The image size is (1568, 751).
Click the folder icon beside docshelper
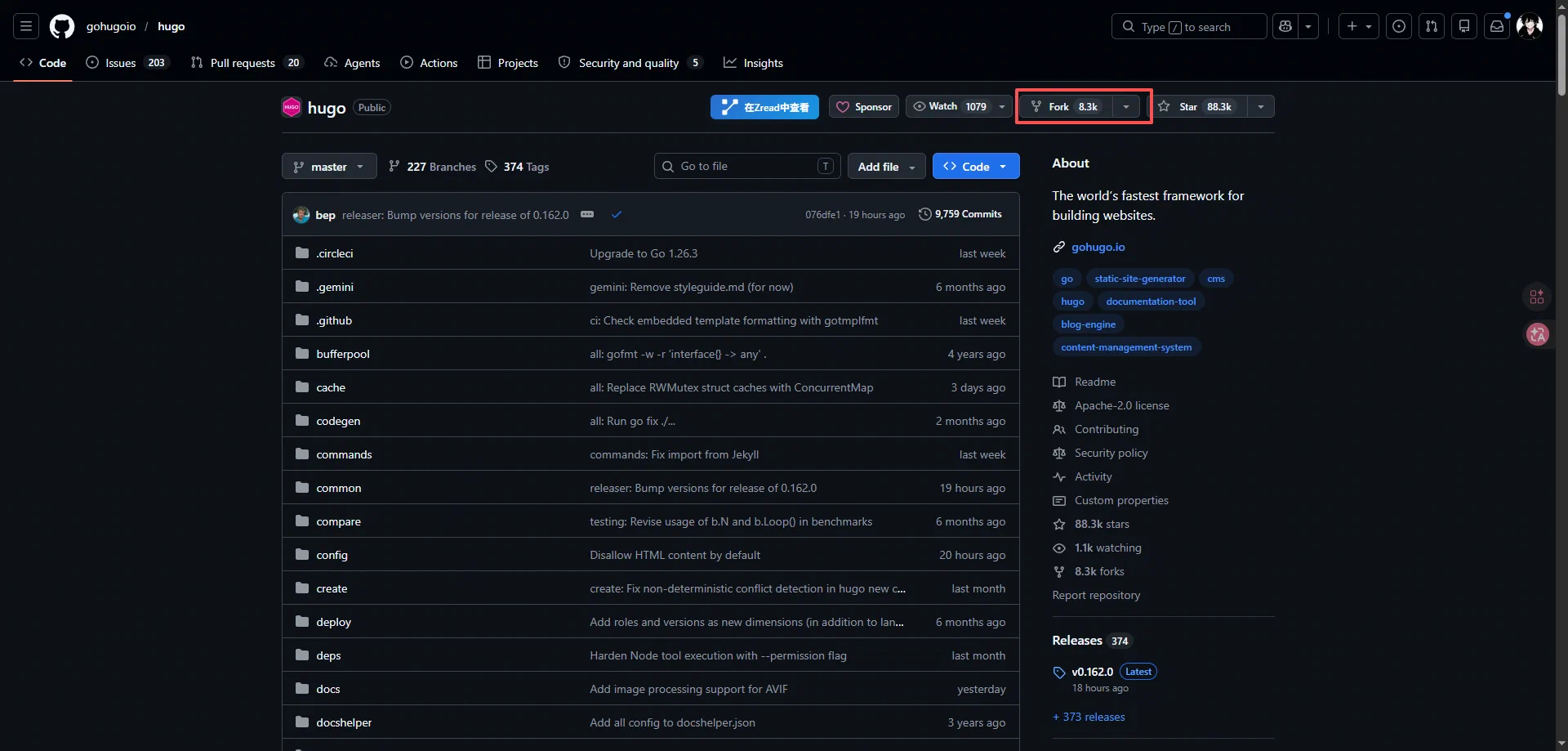tap(302, 722)
